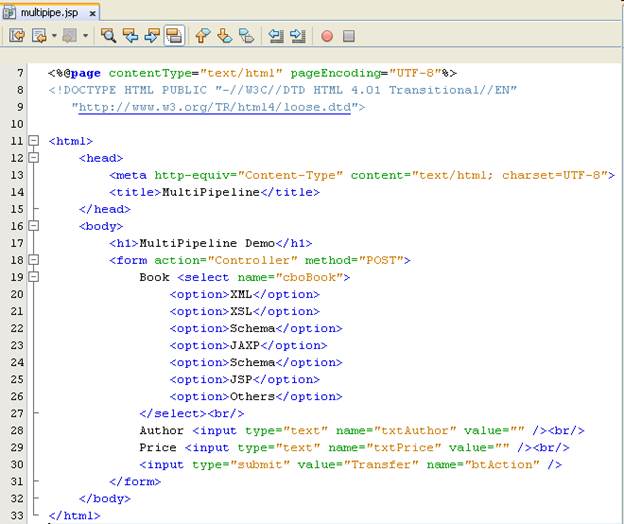Image resolution: width=624 pixels, height=524 pixels.
Task: Open the Back history dropdown arrow
Action: tap(54, 36)
